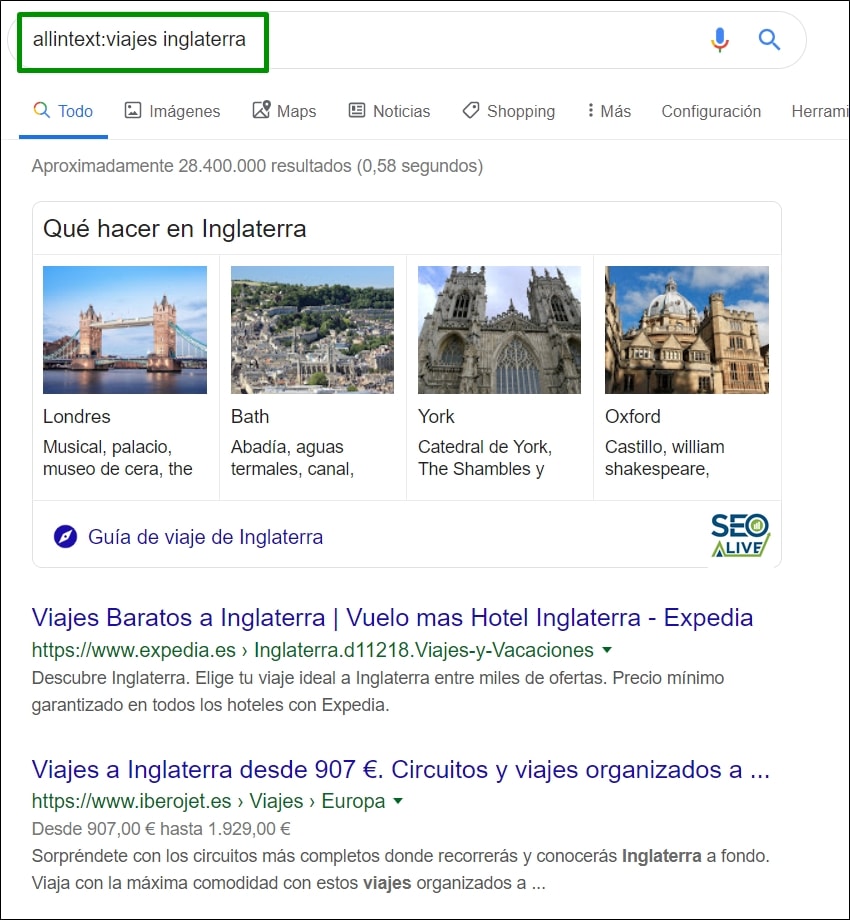Open the Guía de viaje de Inglaterra link
The height and width of the screenshot is (920, 850).
tap(205, 537)
